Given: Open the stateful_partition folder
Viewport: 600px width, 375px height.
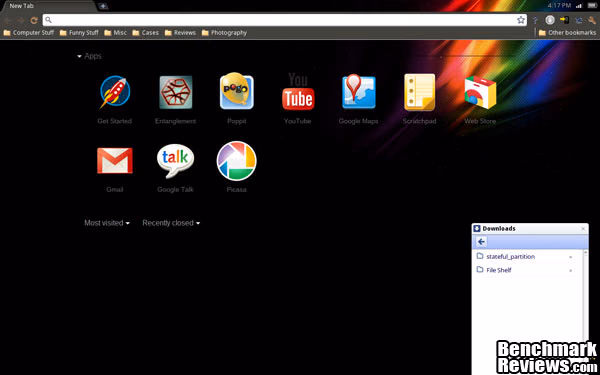Looking at the screenshot, I should 505,256.
